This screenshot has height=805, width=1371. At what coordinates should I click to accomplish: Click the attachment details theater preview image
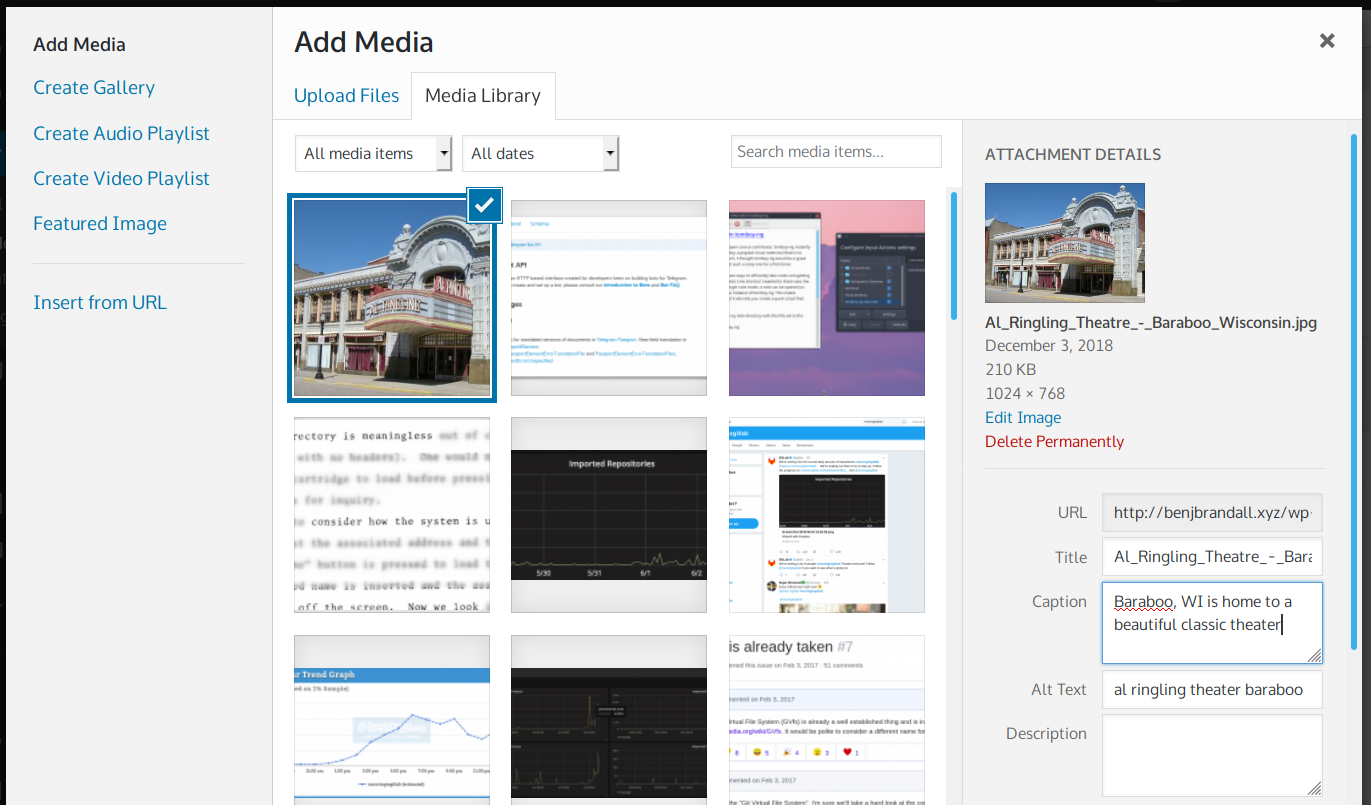(1065, 243)
